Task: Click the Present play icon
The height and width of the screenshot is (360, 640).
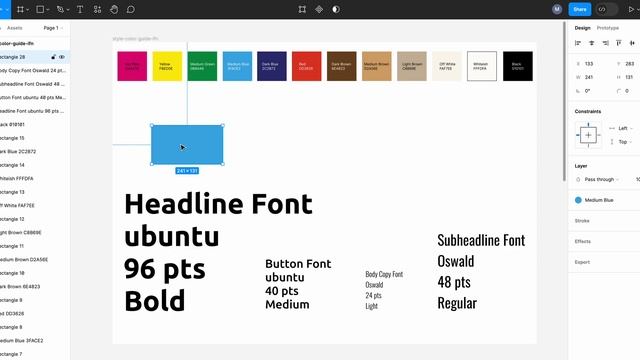Action: 631,9
